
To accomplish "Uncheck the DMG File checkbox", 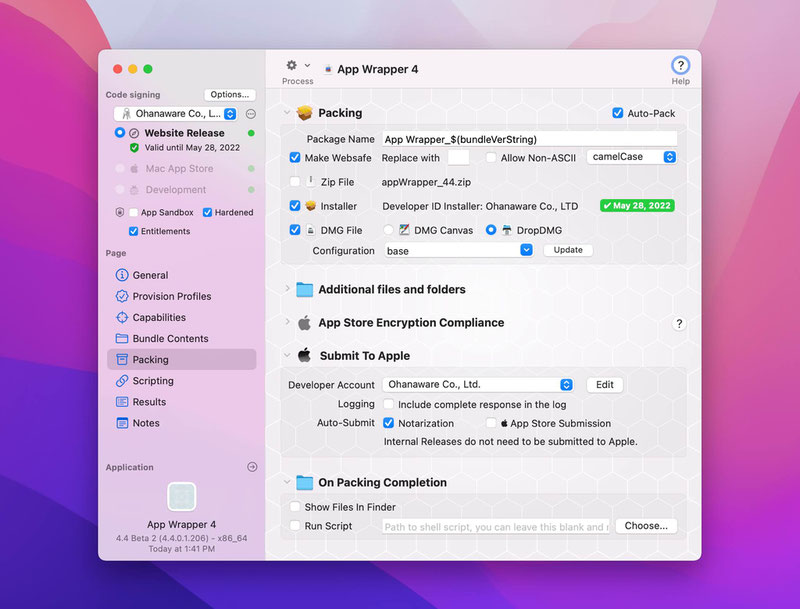I will pos(295,230).
